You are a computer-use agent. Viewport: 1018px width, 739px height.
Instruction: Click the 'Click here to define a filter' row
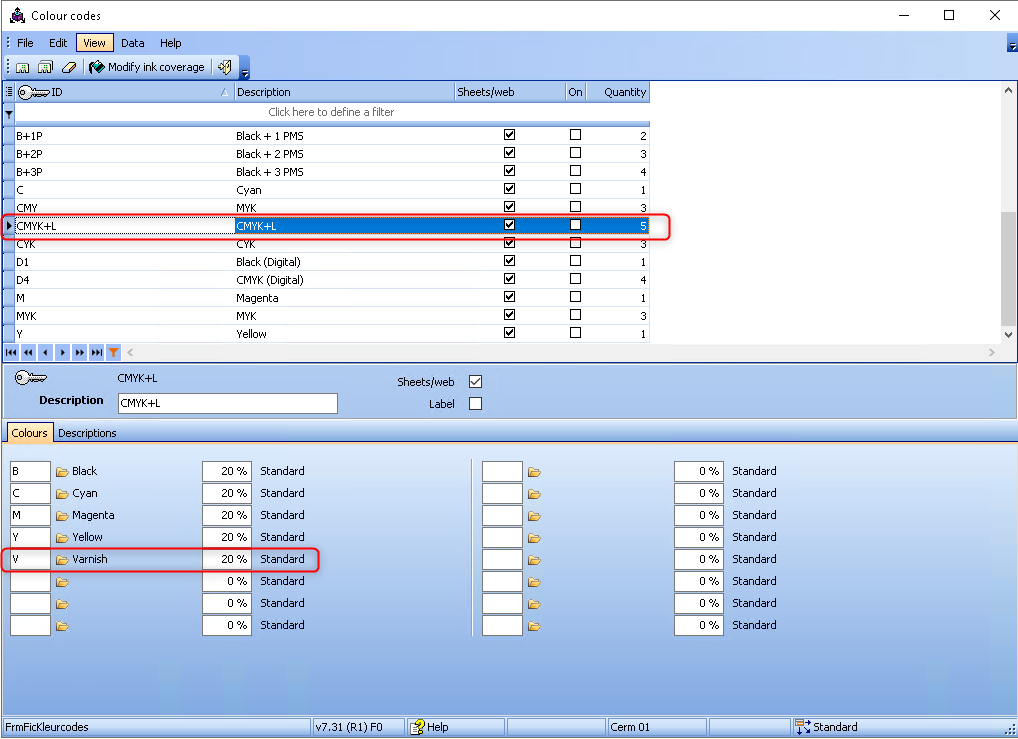pos(332,112)
